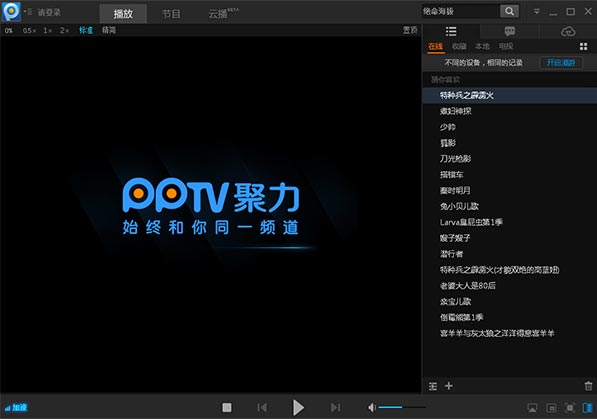Select the 本地 local sub-tab
This screenshot has width=597, height=419.
point(482,47)
